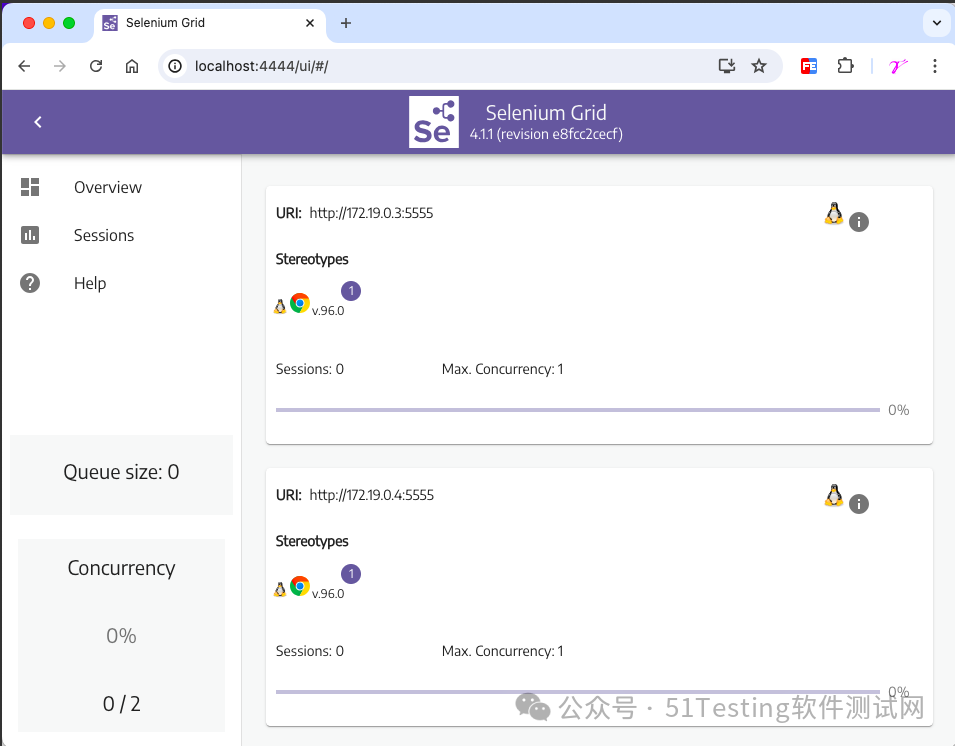955x746 pixels.
Task: Open the Help question mark icon
Action: (x=30, y=283)
